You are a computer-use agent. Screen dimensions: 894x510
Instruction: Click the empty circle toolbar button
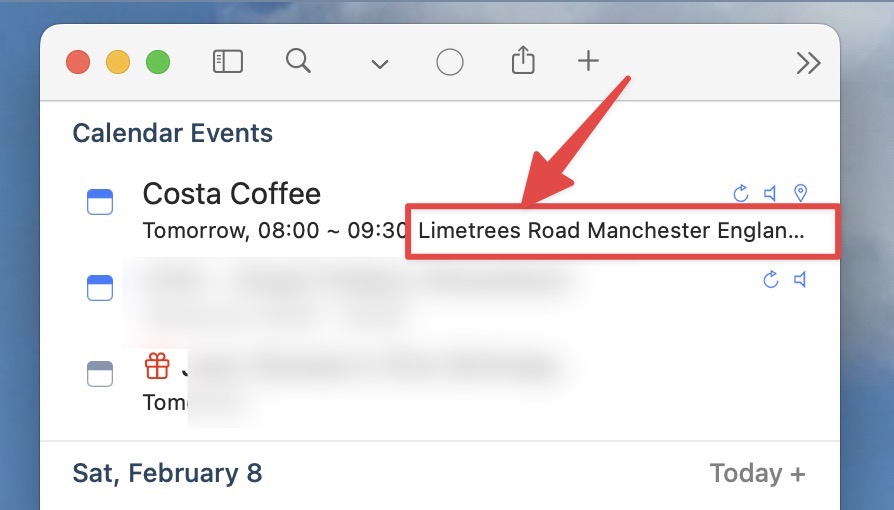coord(450,62)
